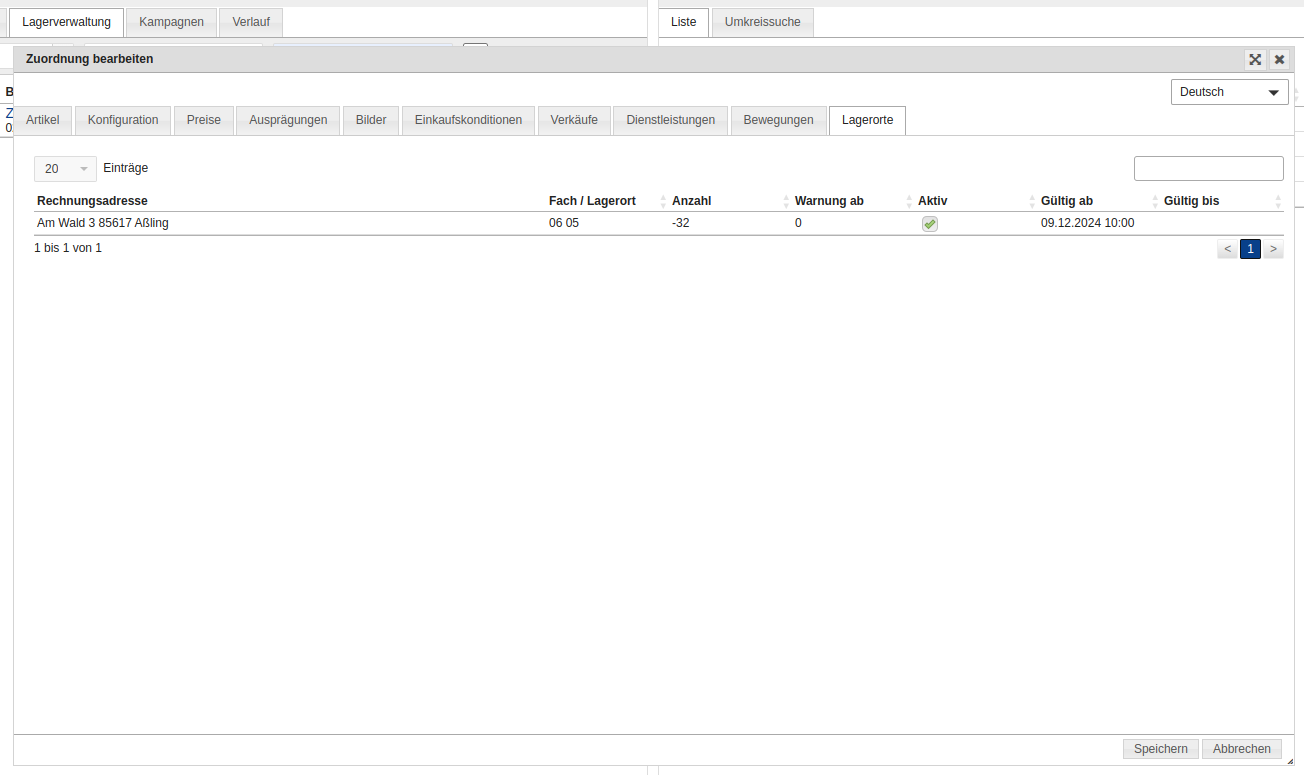Viewport: 1304px width, 775px height.
Task: Toggle the Aktiv checkmark for Am Wald
Action: [x=930, y=224]
